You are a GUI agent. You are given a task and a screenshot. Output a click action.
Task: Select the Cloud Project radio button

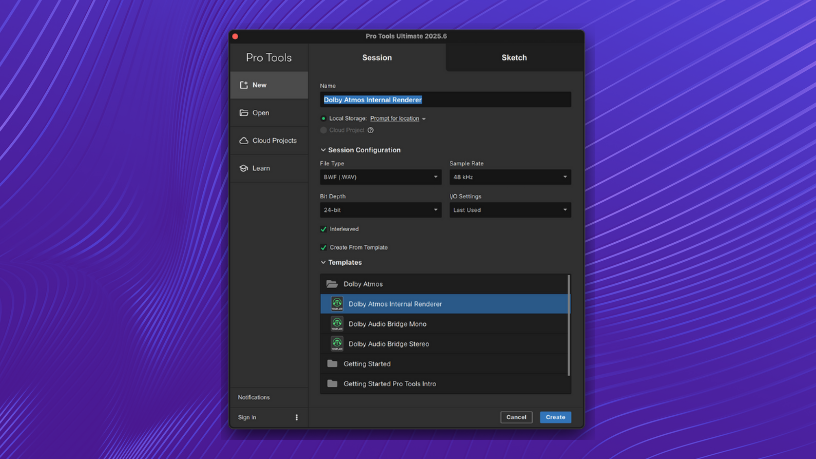pyautogui.click(x=323, y=130)
